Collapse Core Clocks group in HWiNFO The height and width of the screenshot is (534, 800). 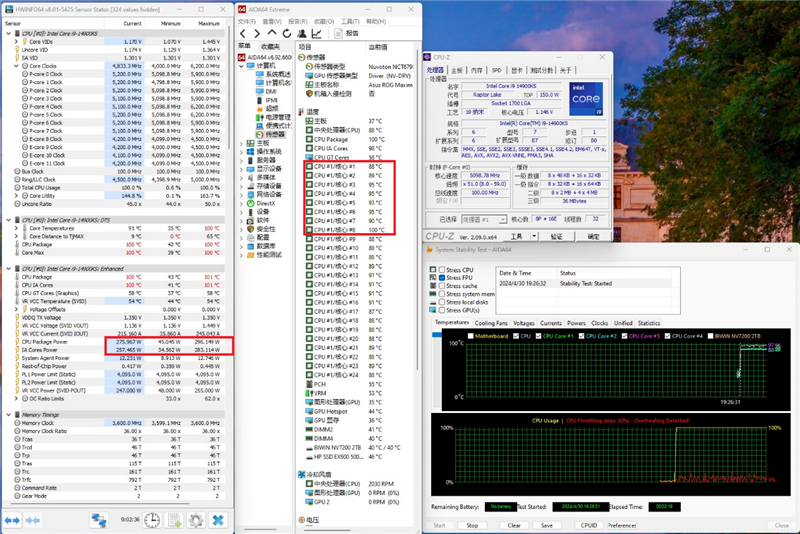pyautogui.click(x=16, y=66)
